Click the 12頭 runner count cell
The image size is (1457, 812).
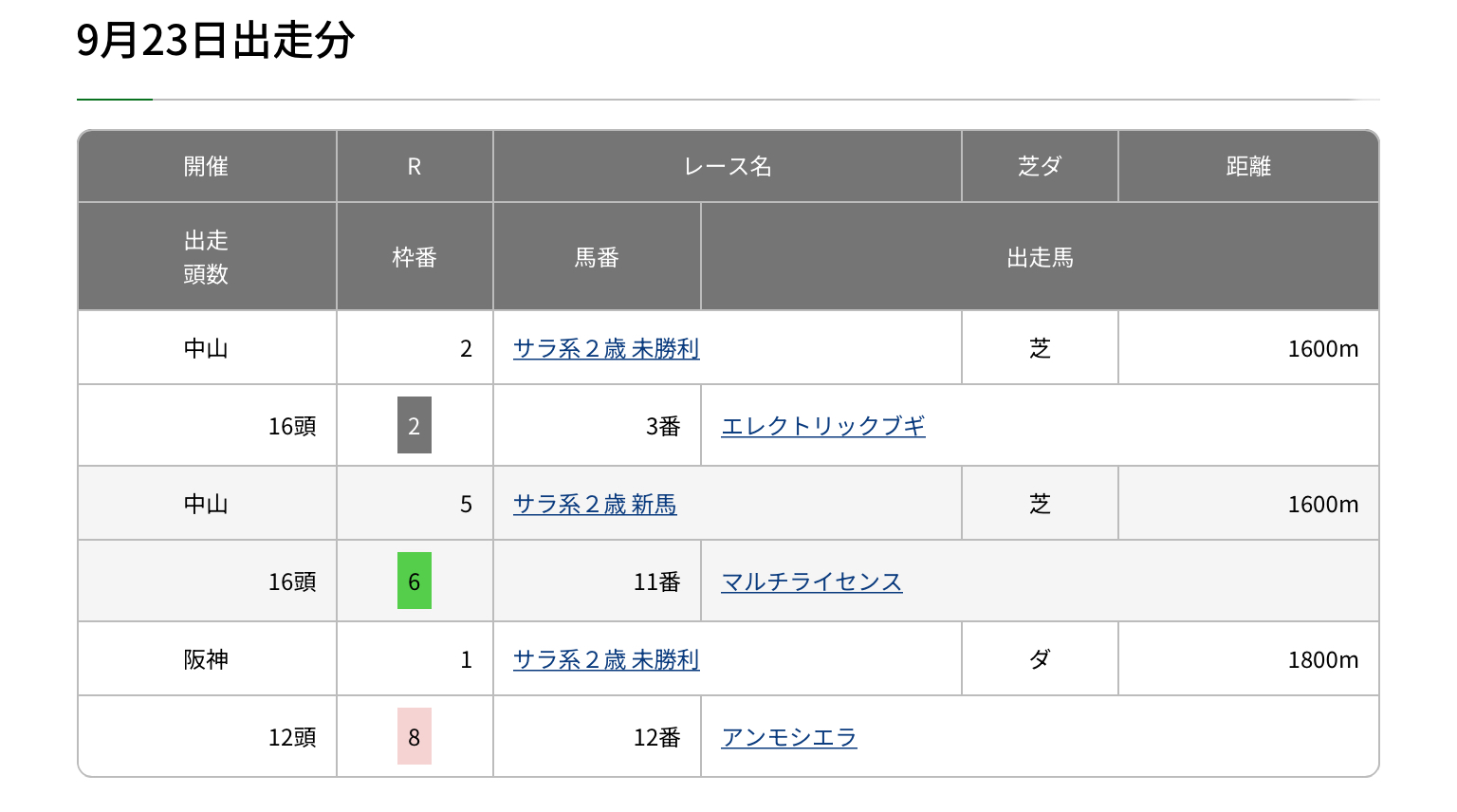[291, 738]
